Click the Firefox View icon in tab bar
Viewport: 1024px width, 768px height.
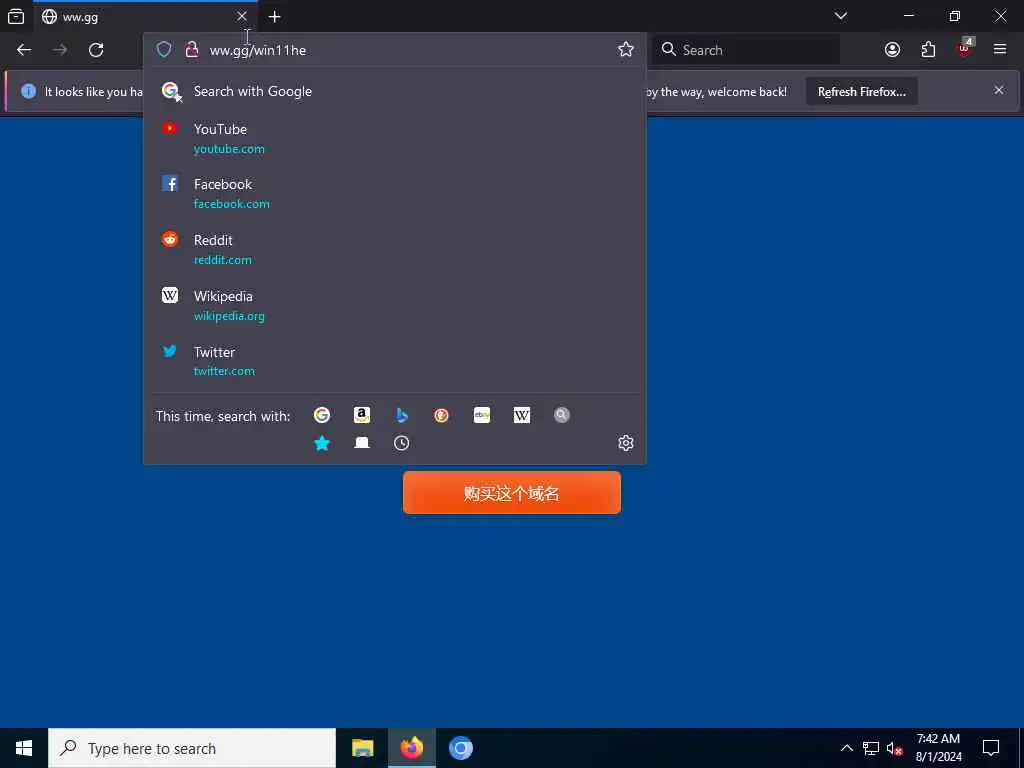point(16,16)
